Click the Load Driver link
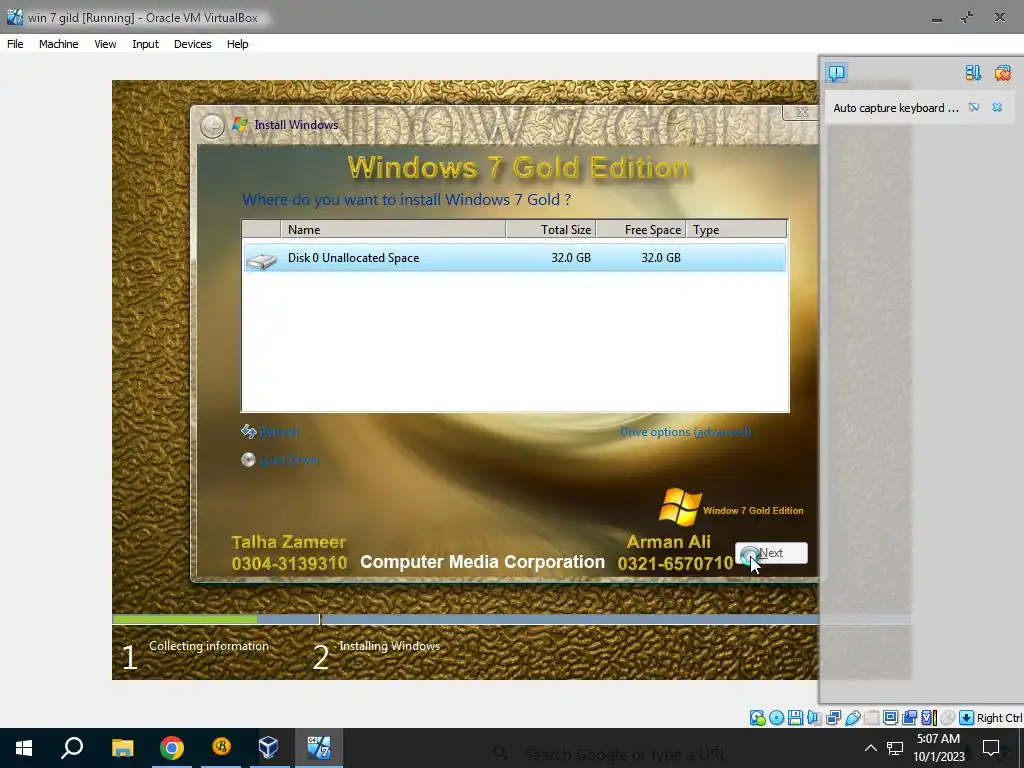The width and height of the screenshot is (1024, 768). click(x=289, y=460)
